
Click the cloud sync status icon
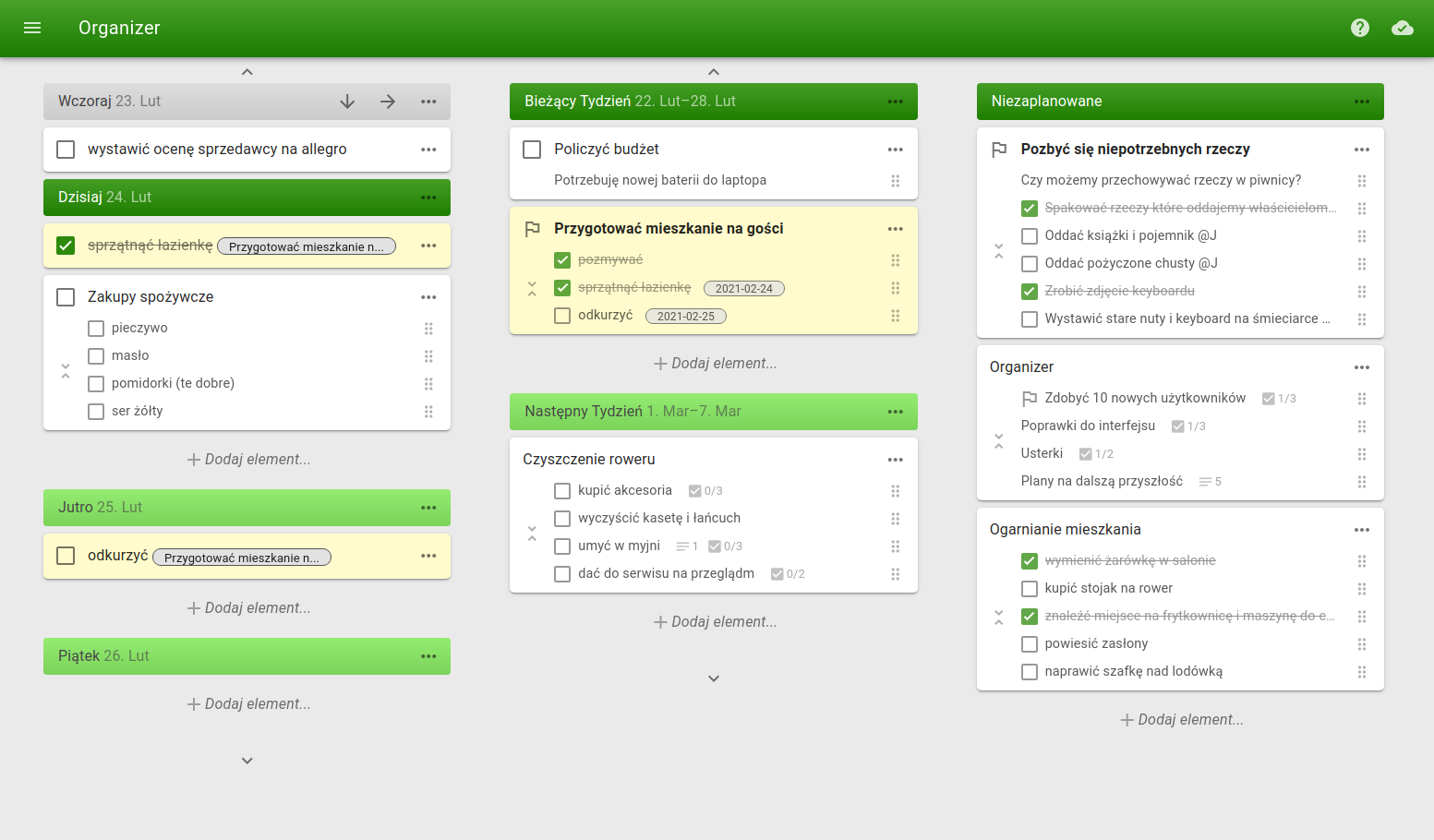click(1402, 28)
